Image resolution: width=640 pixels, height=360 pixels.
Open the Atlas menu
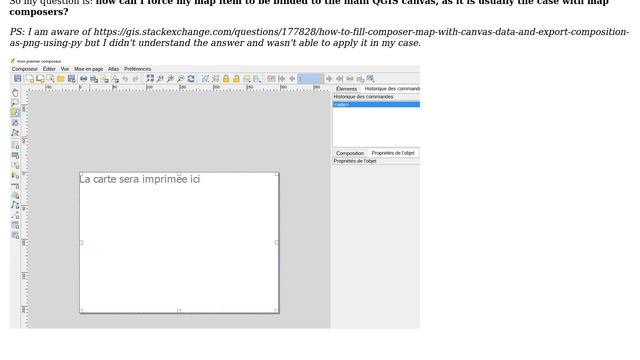(113, 69)
